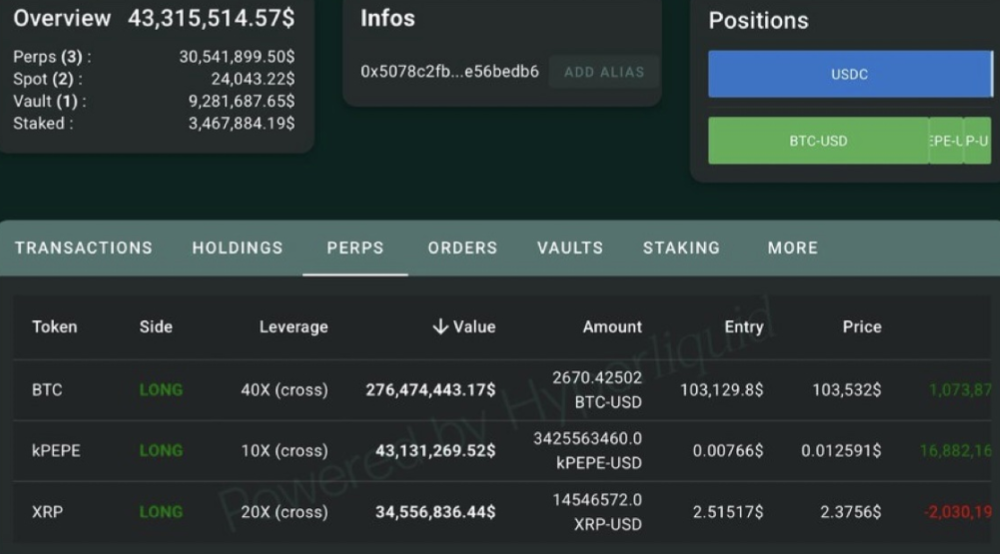Click the 20X (cross) leverage cell
This screenshot has height=554, width=1000.
click(284, 512)
